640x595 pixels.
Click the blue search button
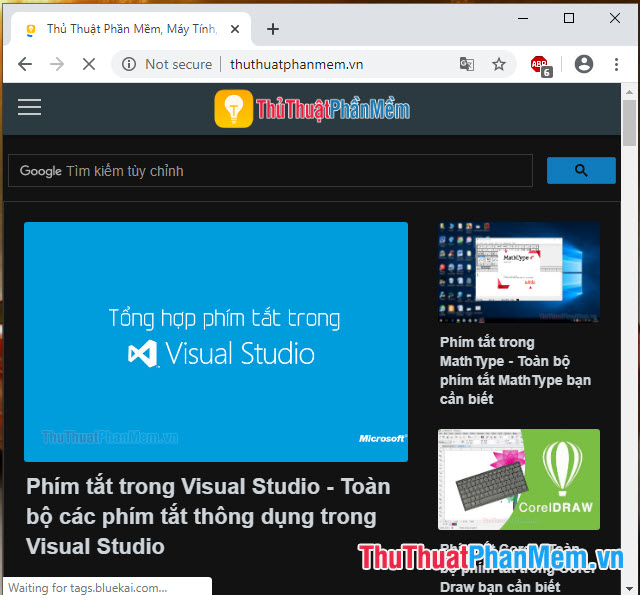click(581, 170)
